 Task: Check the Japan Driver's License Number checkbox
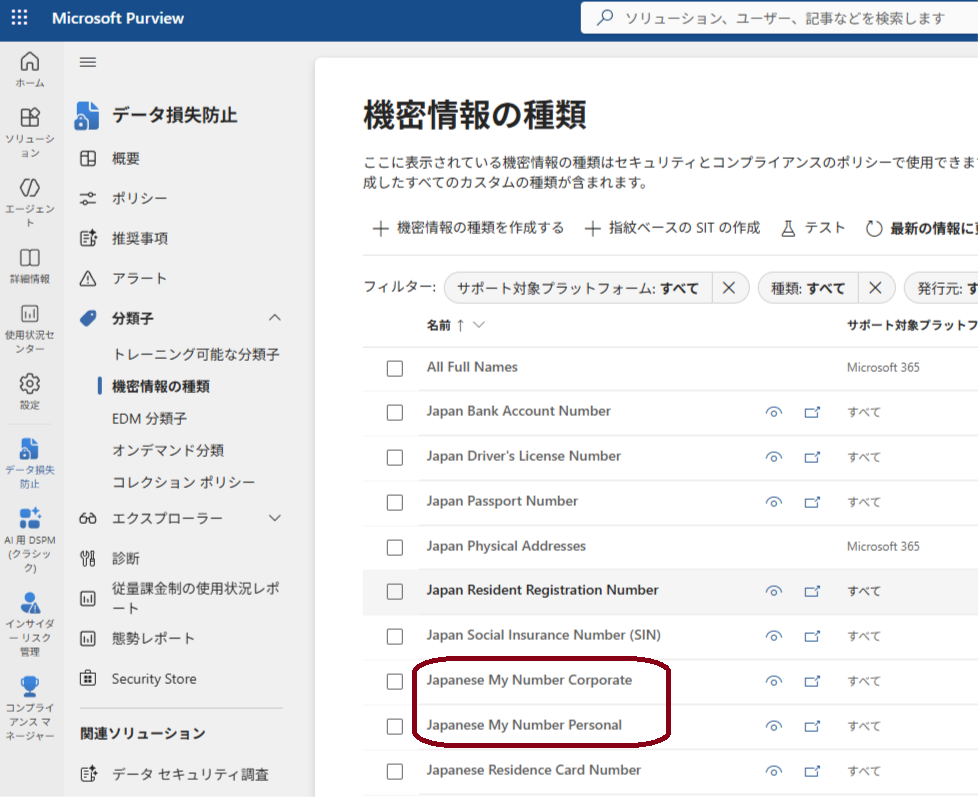coord(395,457)
